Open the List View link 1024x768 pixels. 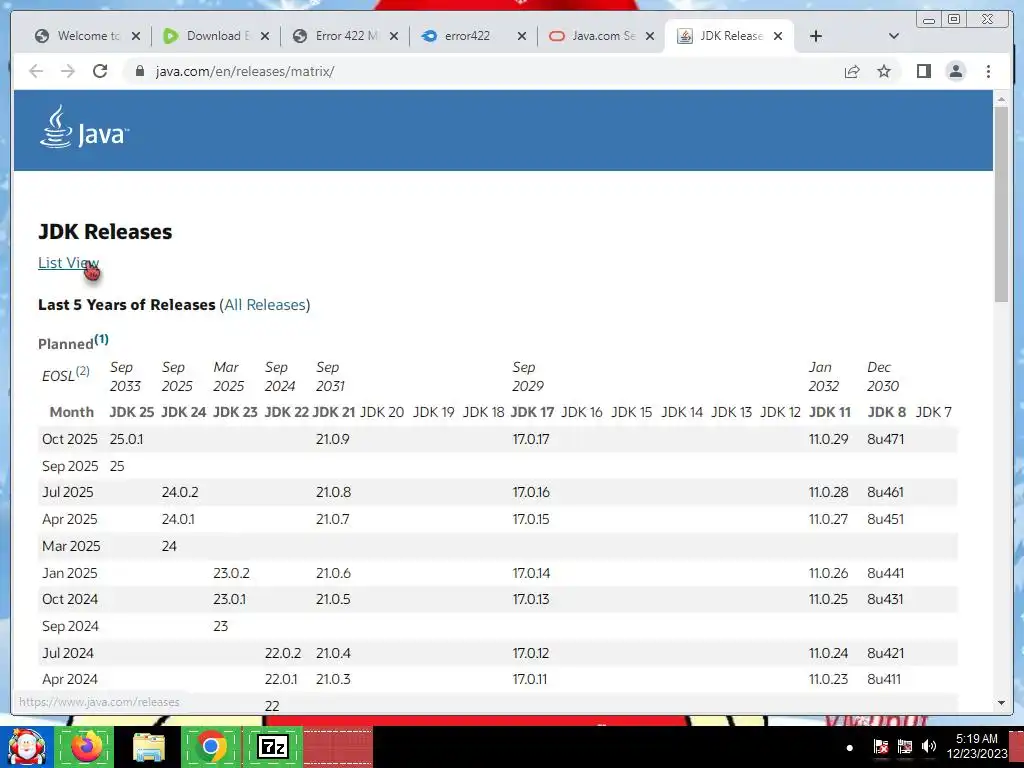[x=69, y=263]
